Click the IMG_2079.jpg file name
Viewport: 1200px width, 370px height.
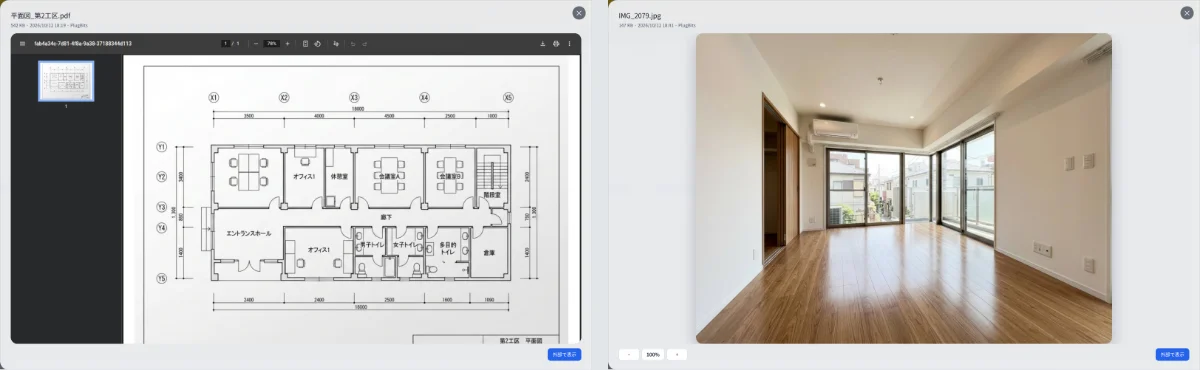640,16
